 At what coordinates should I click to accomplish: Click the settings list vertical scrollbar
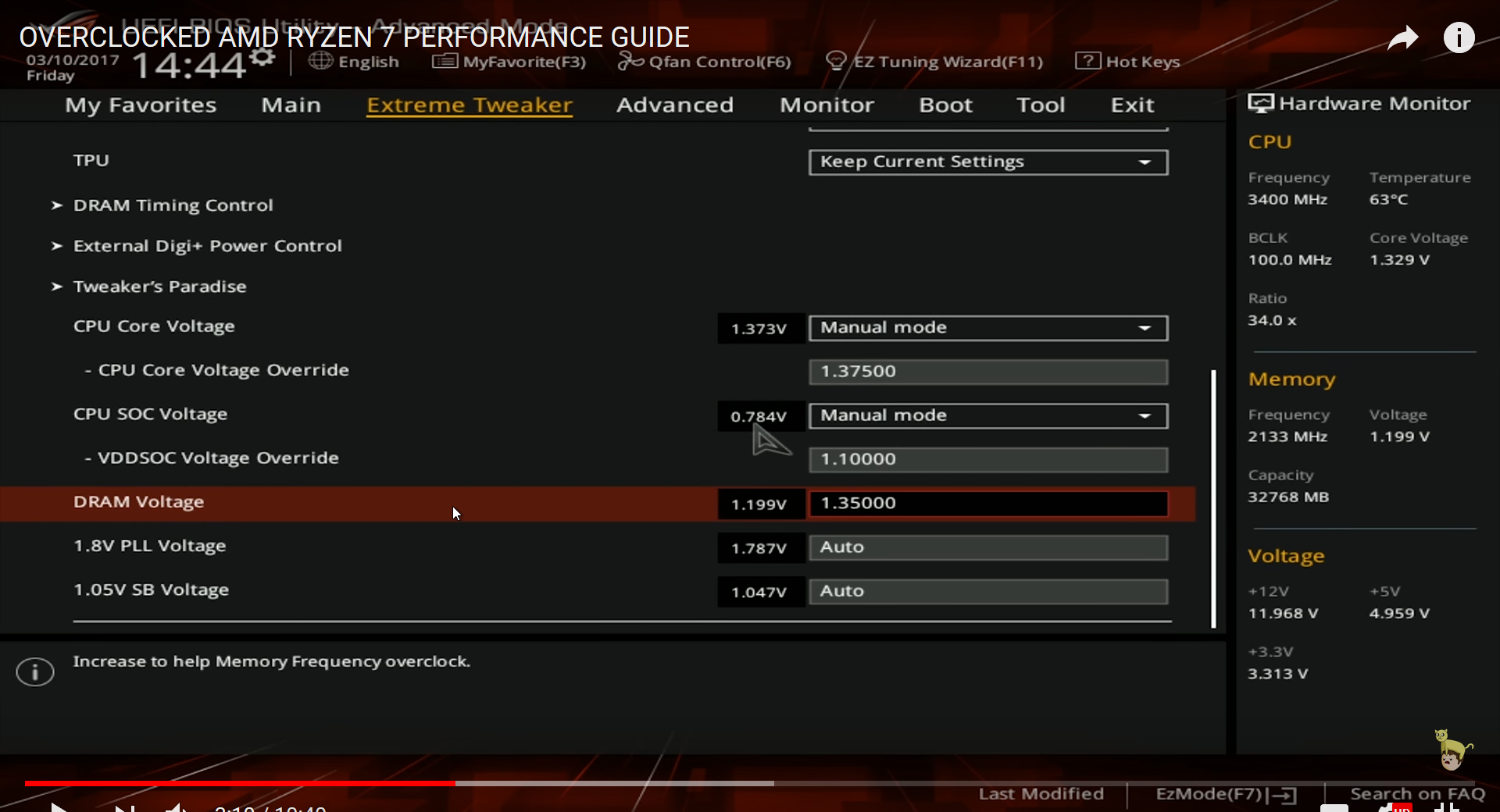[1213, 498]
